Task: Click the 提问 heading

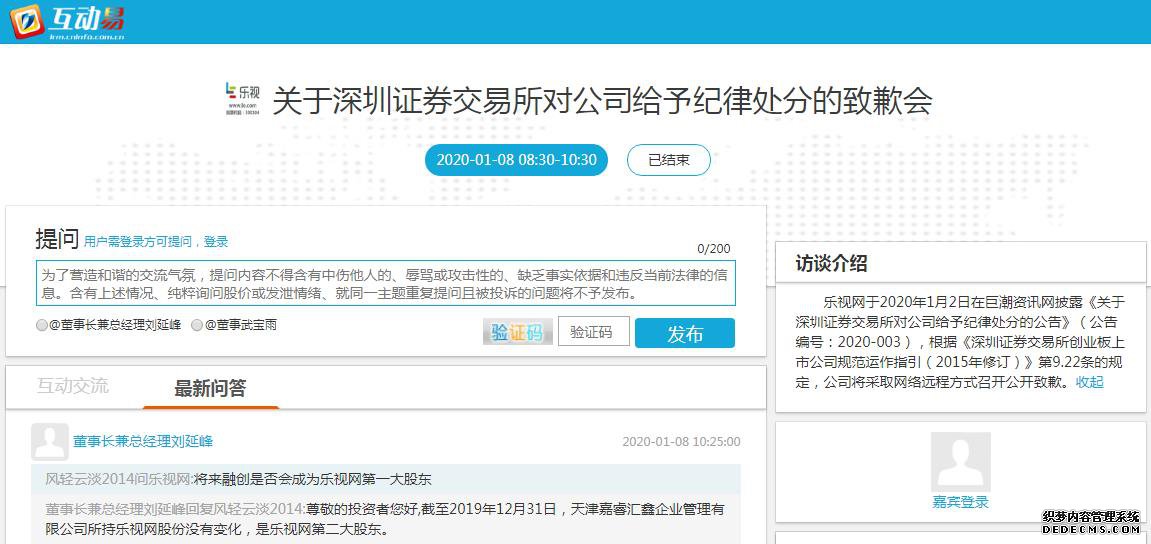Action: (x=57, y=239)
